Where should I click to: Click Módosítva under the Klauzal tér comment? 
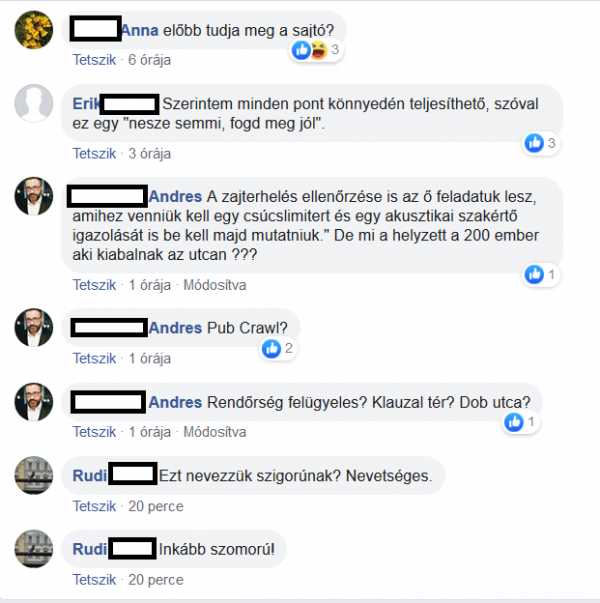[x=215, y=432]
